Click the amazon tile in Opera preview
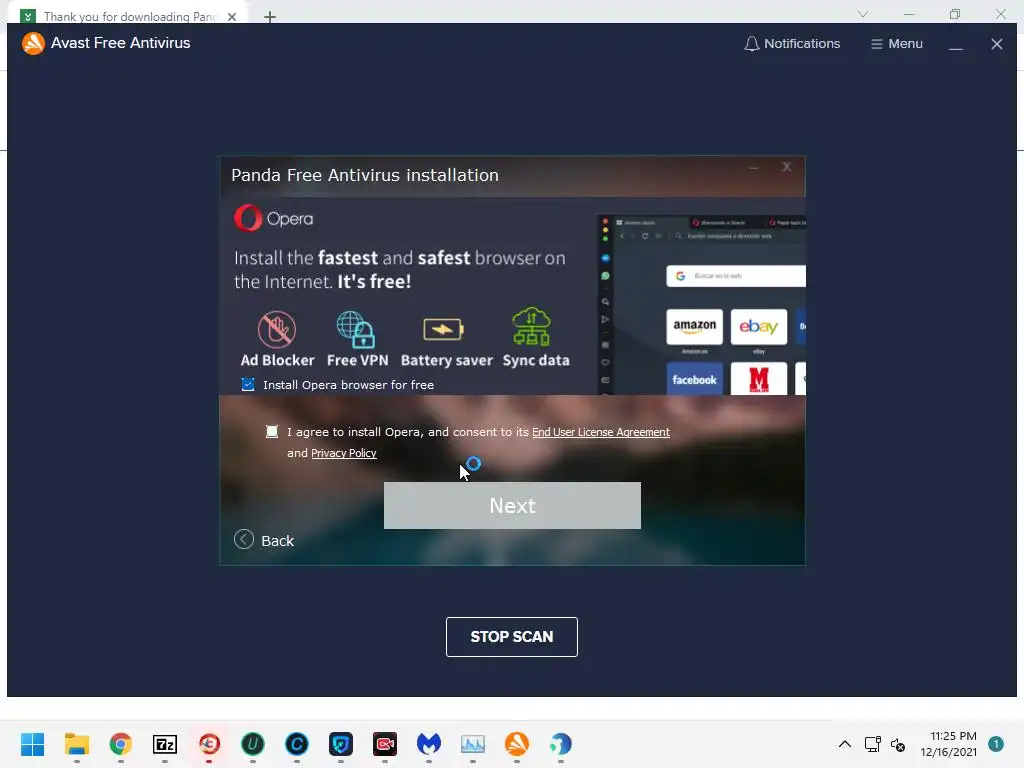 [694, 326]
